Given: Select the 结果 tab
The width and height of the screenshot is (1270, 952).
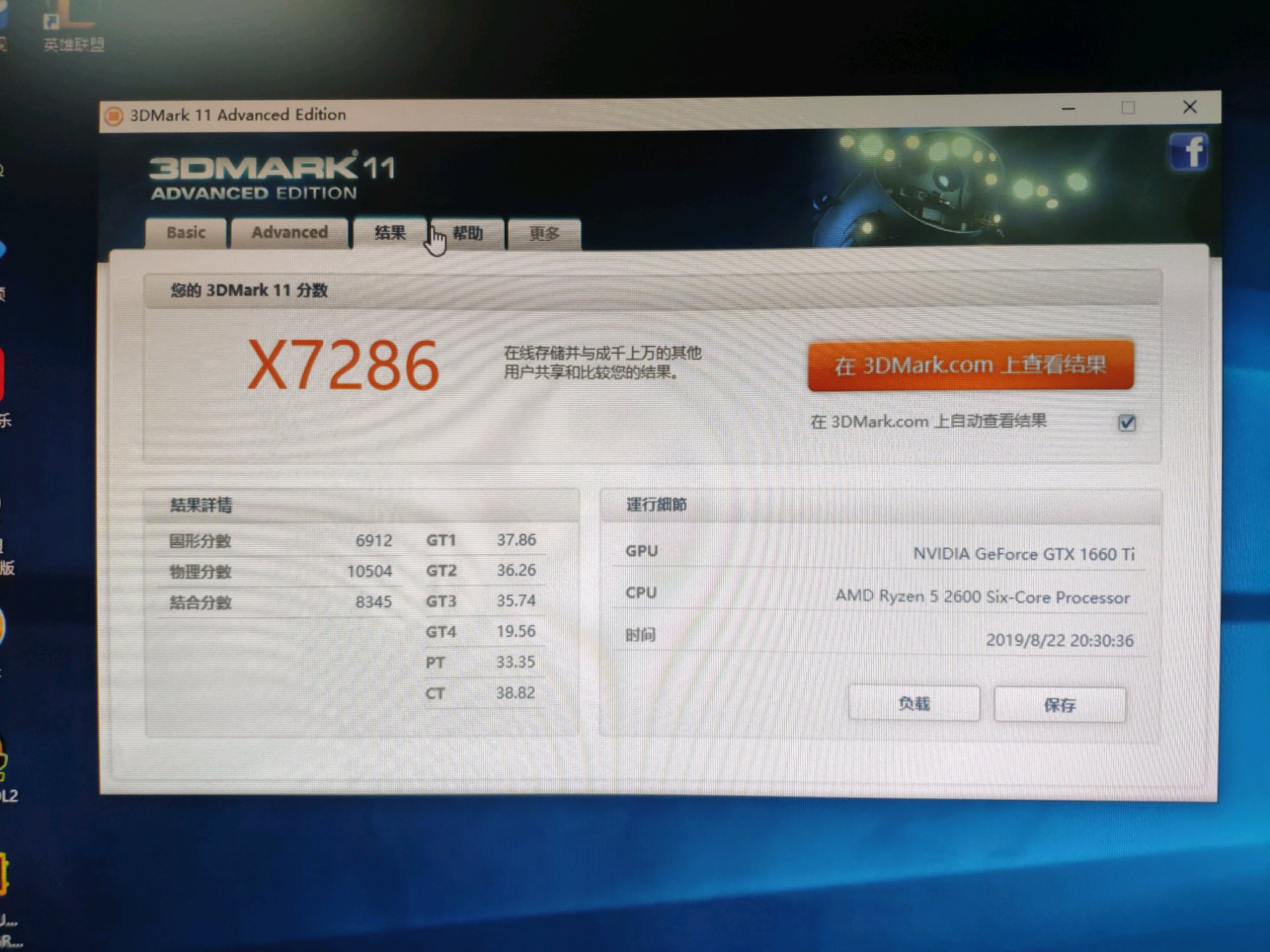Looking at the screenshot, I should 389,233.
